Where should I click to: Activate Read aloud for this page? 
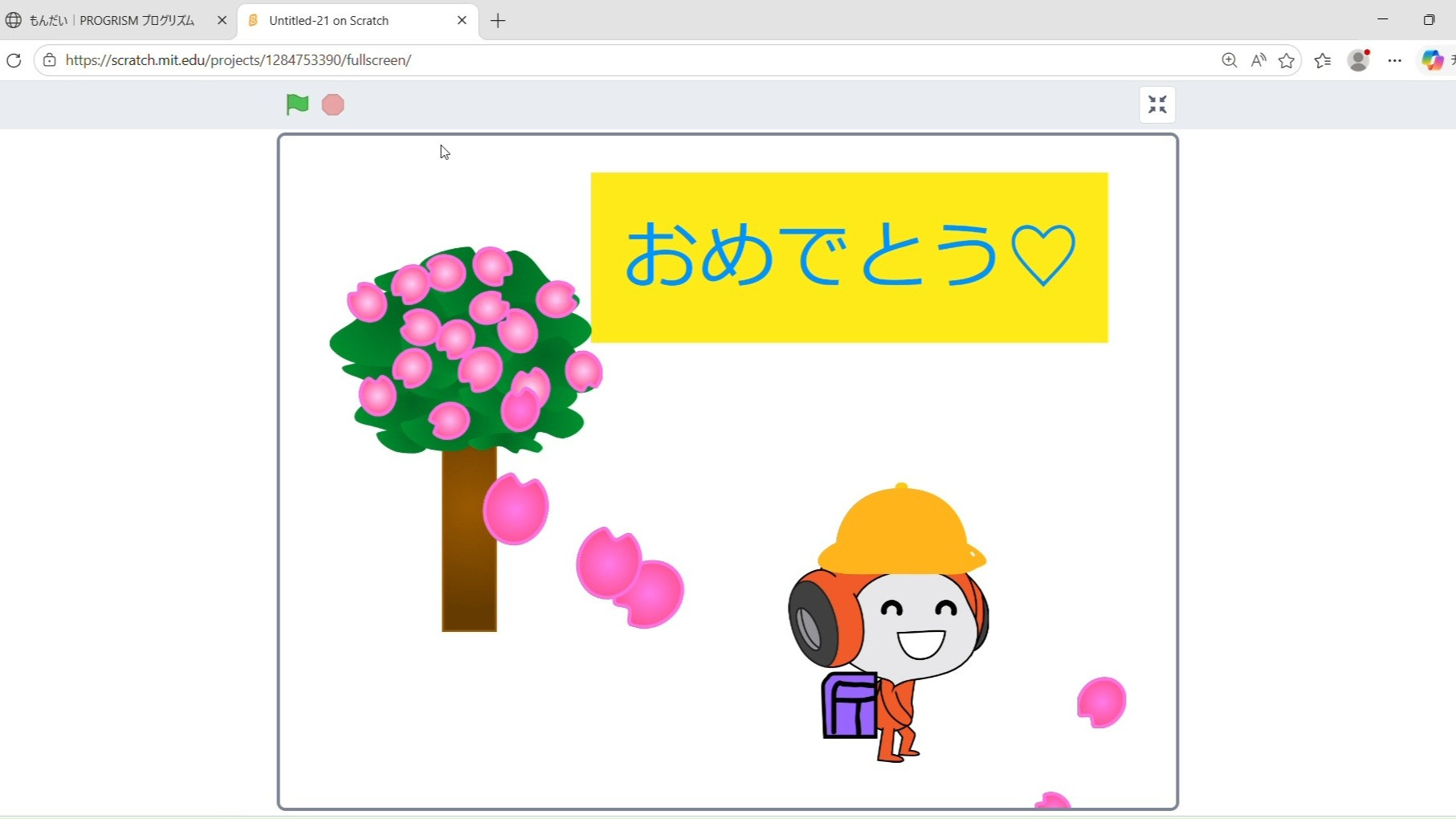pyautogui.click(x=1258, y=60)
